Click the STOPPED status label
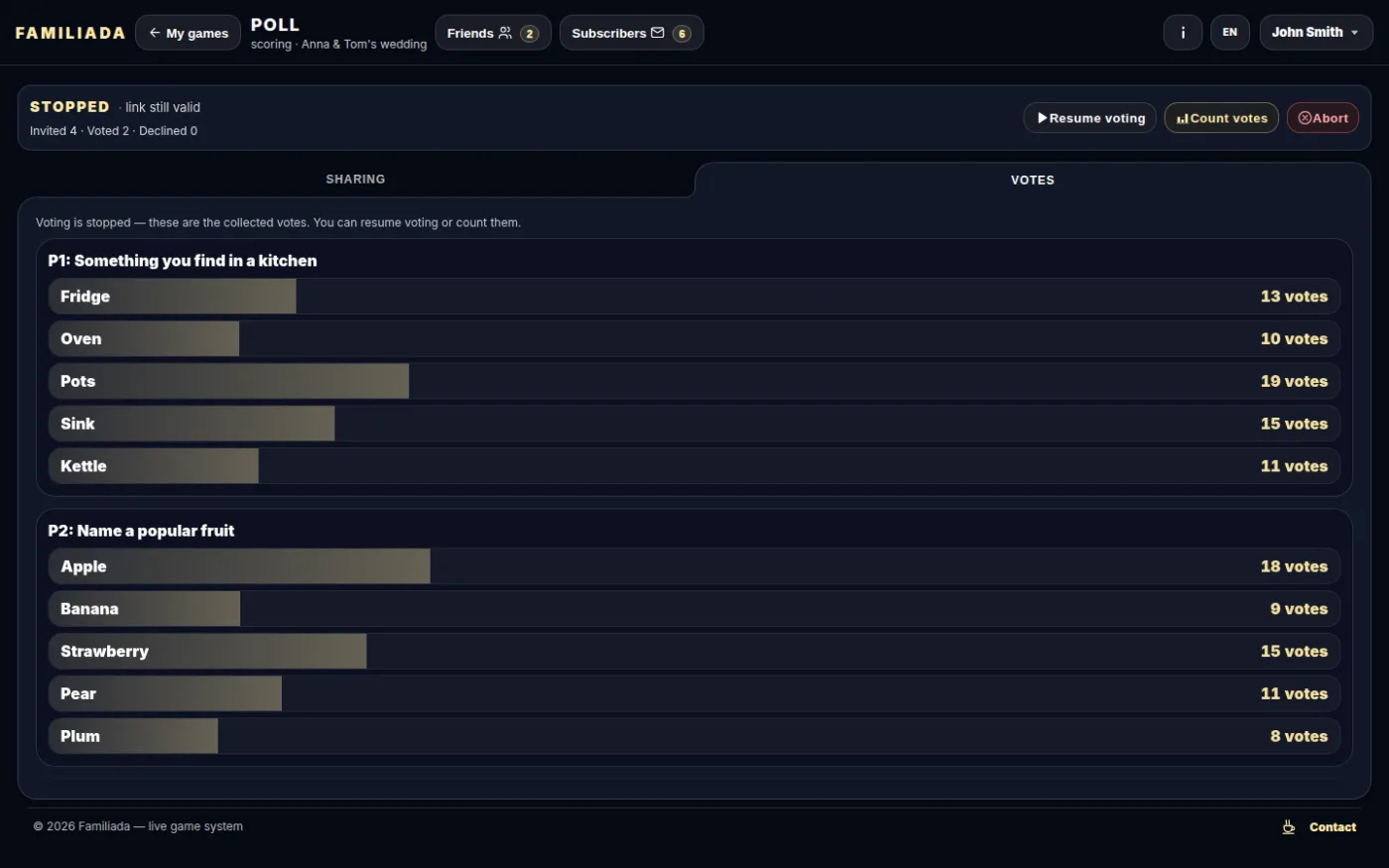 [69, 107]
